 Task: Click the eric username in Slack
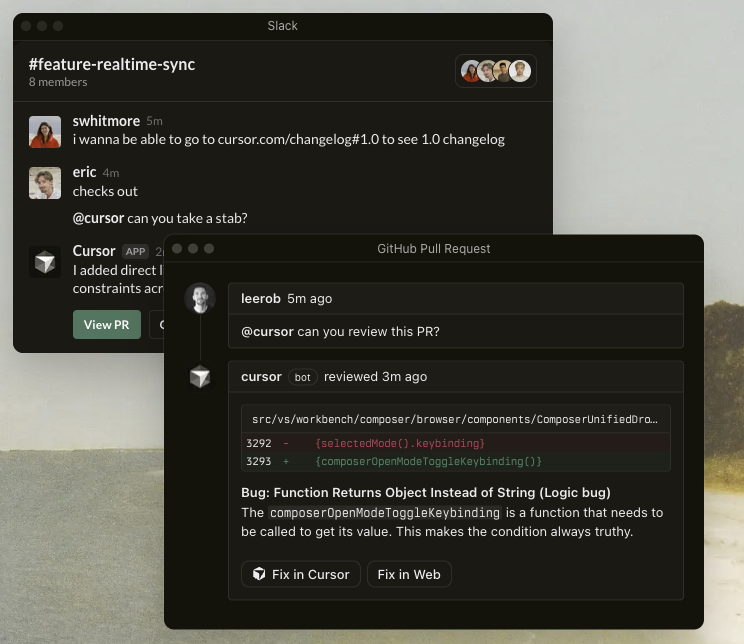(84, 172)
